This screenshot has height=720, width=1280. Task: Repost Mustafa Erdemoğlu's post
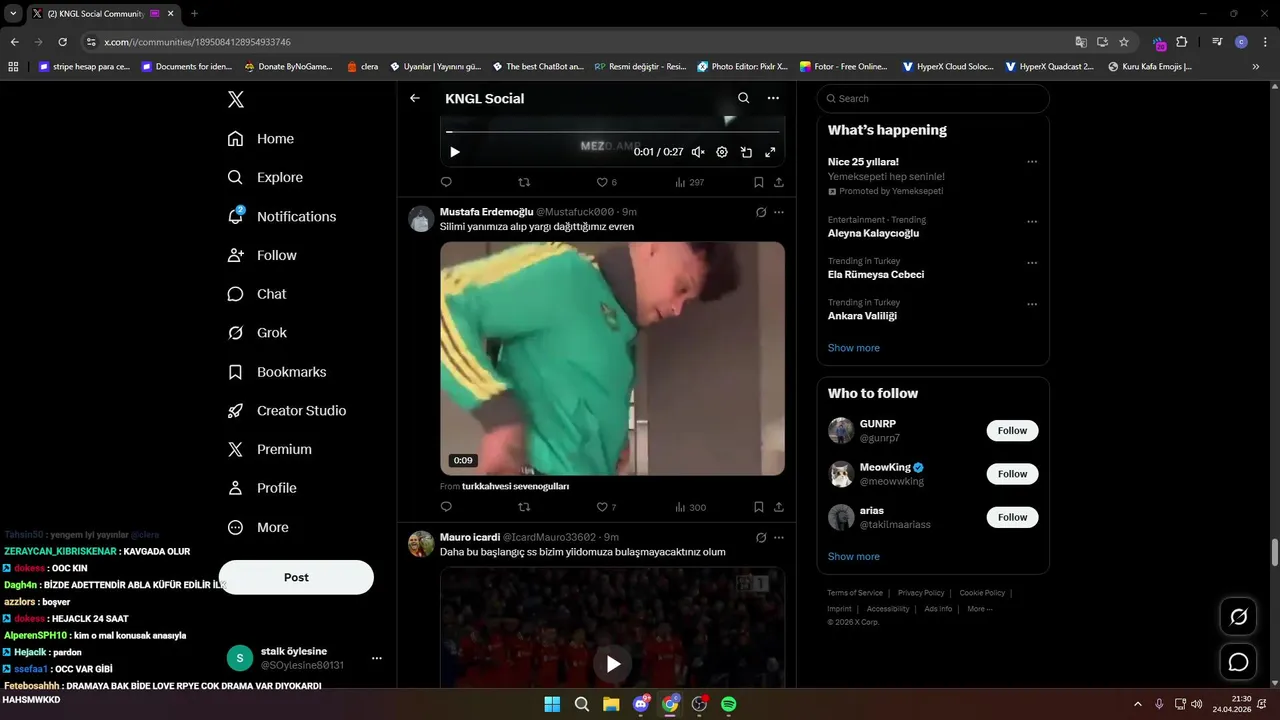click(x=524, y=507)
